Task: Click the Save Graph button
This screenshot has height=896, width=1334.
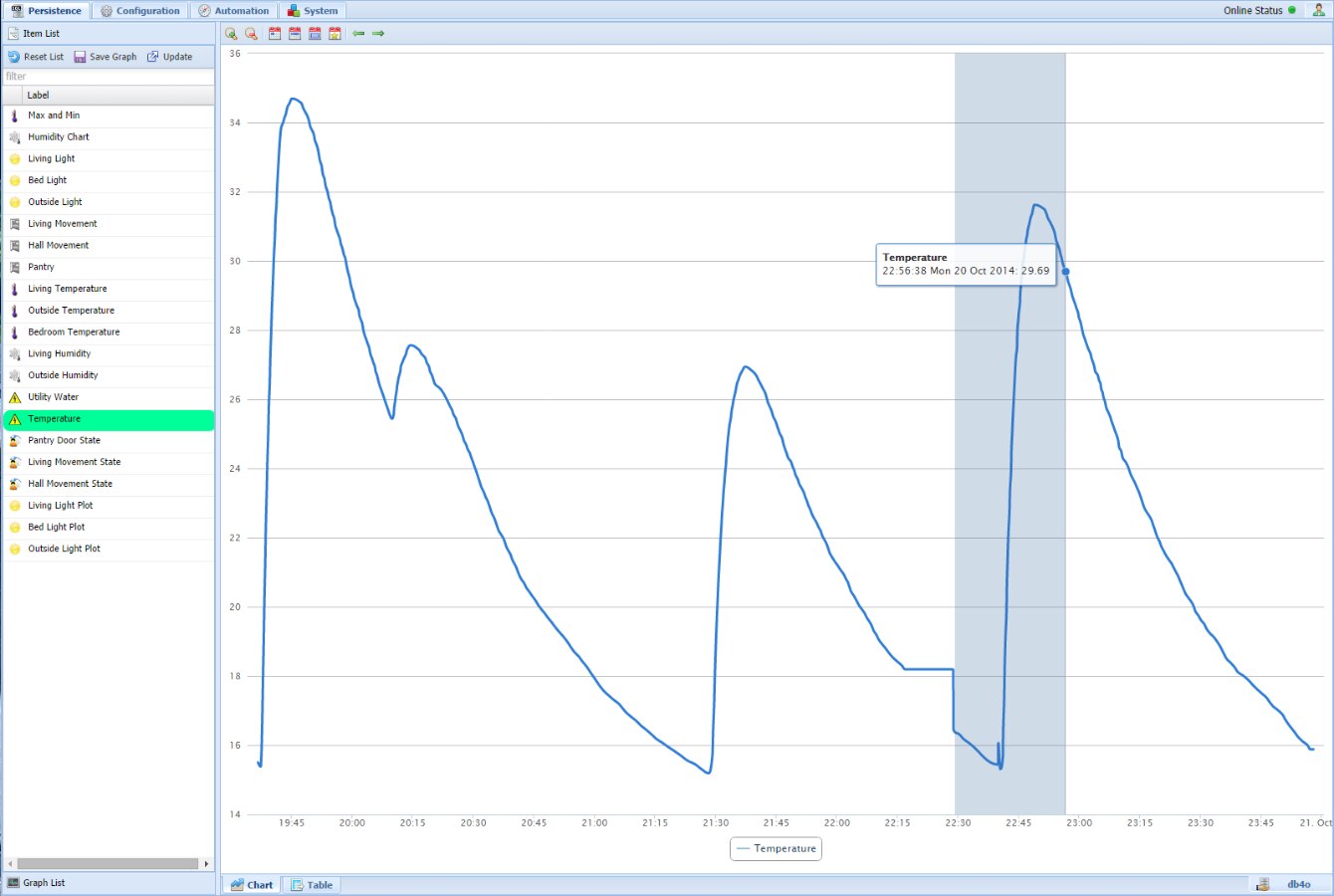Action: 106,57
